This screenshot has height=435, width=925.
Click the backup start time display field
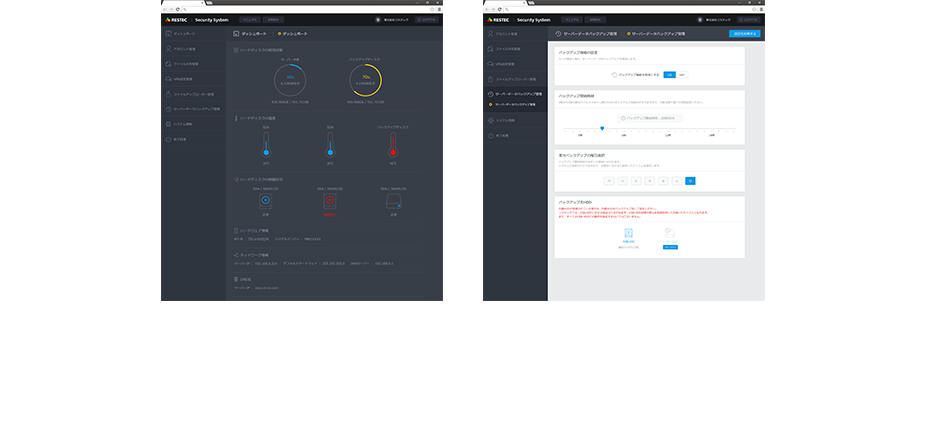(650, 118)
